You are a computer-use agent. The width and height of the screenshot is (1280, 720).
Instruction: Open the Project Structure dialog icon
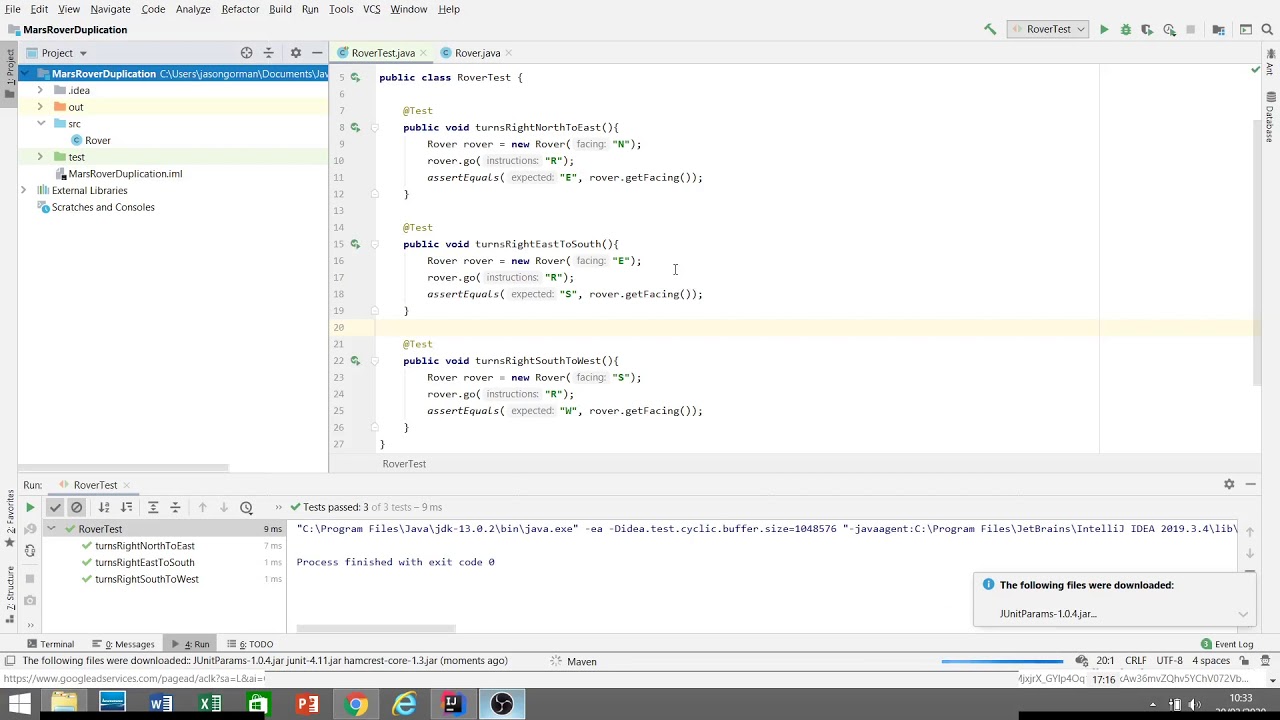[1218, 30]
